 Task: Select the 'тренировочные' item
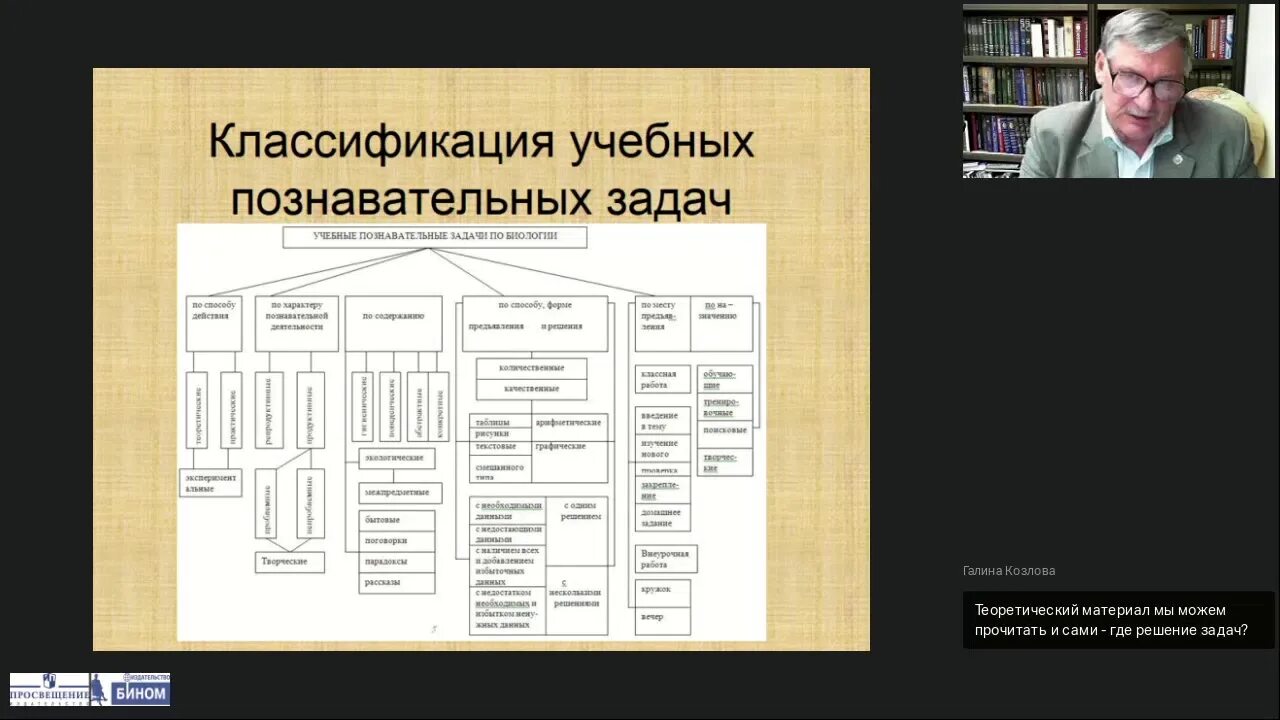click(x=724, y=407)
